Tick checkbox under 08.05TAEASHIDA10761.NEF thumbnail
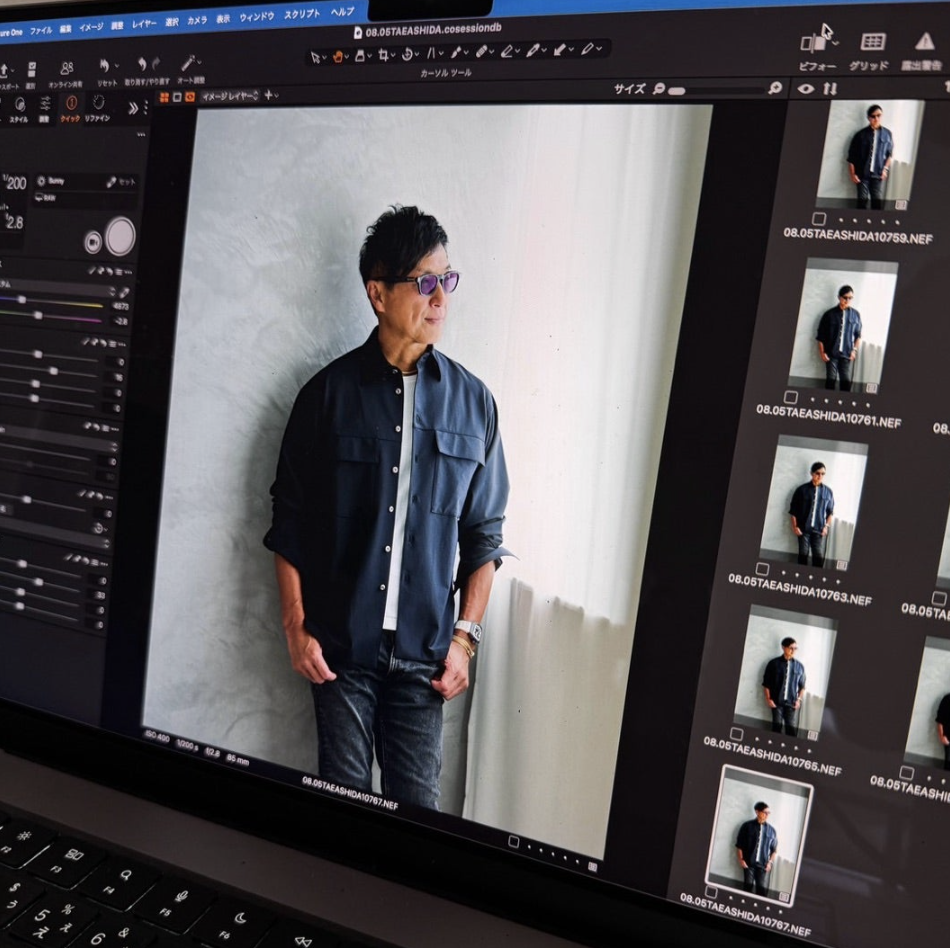 tap(790, 397)
